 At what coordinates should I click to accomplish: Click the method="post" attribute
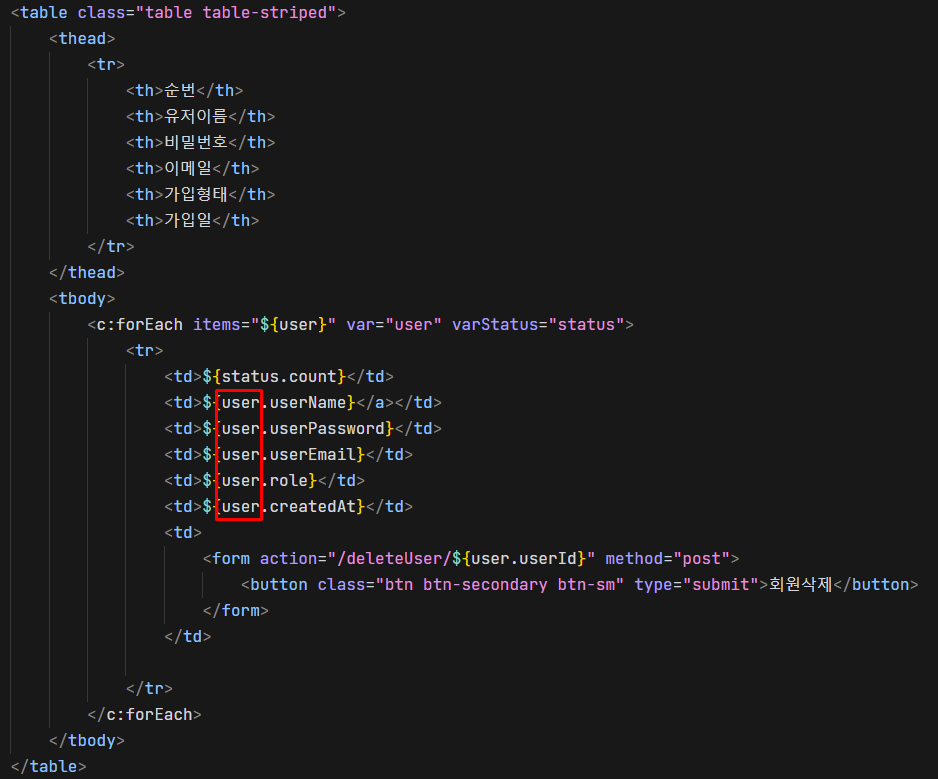coord(668,559)
